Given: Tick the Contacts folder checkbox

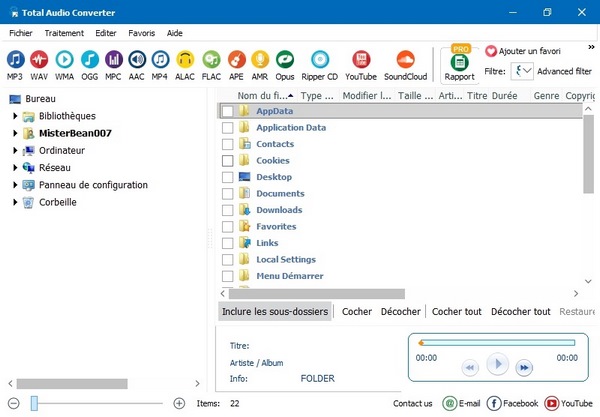Looking at the screenshot, I should 228,144.
